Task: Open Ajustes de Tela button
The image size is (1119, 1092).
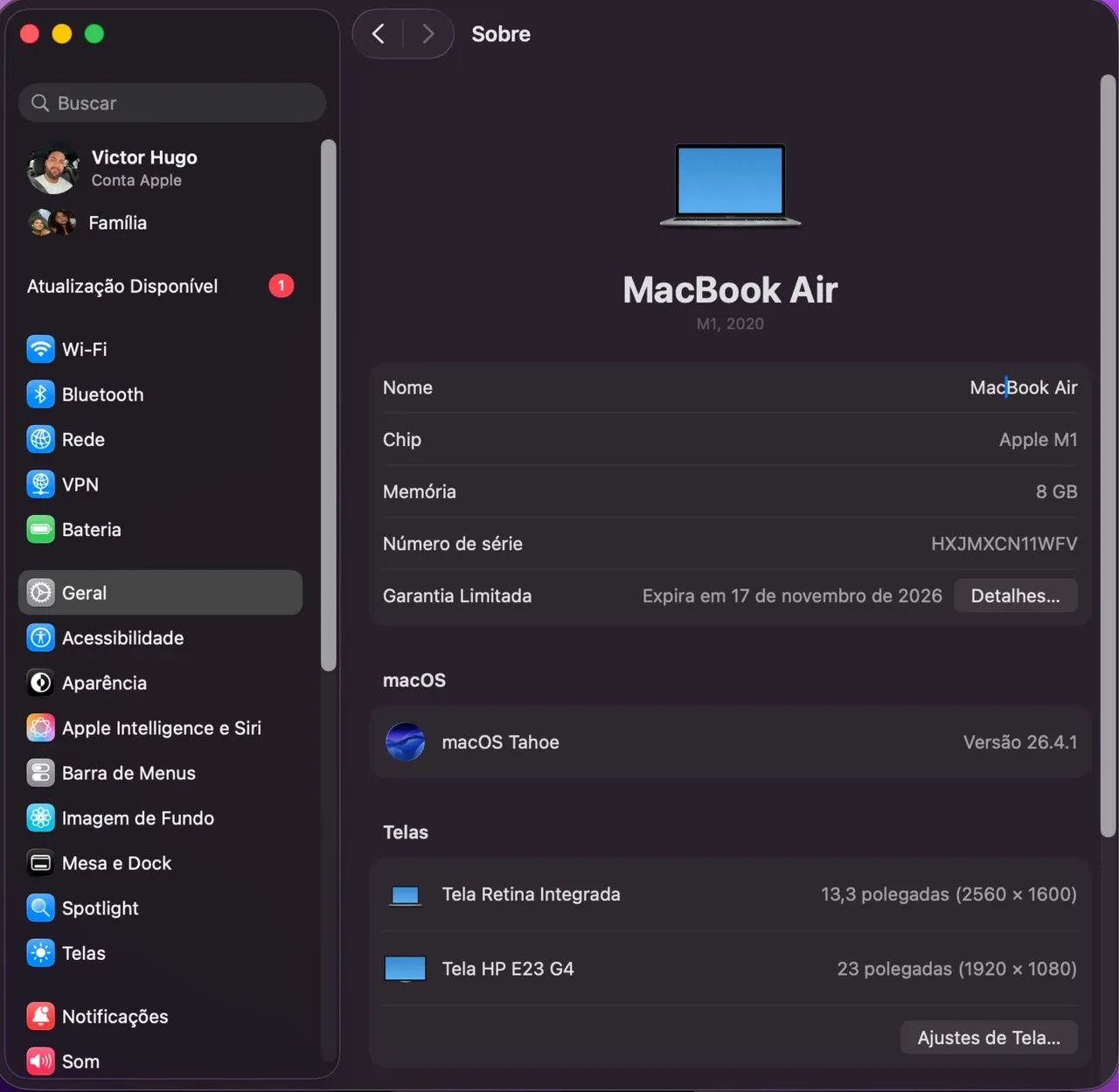Action: click(989, 1038)
